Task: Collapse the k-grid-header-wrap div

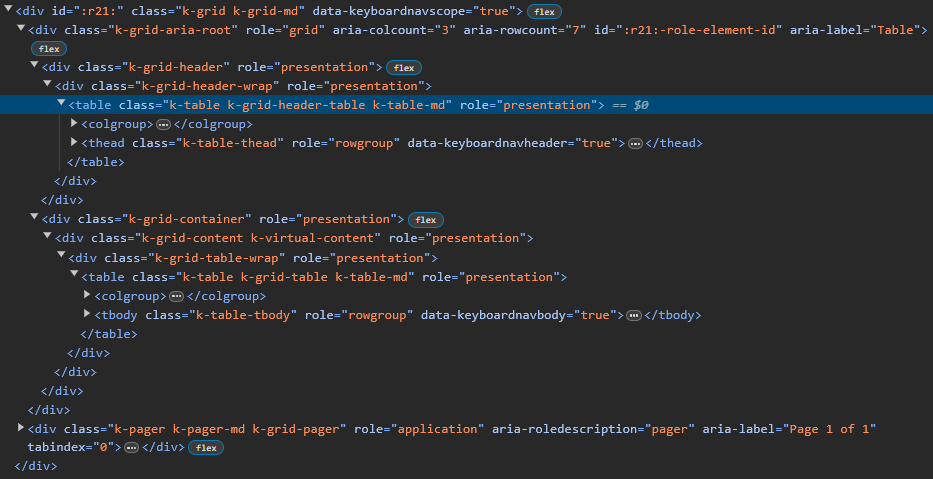Action: pos(48,86)
